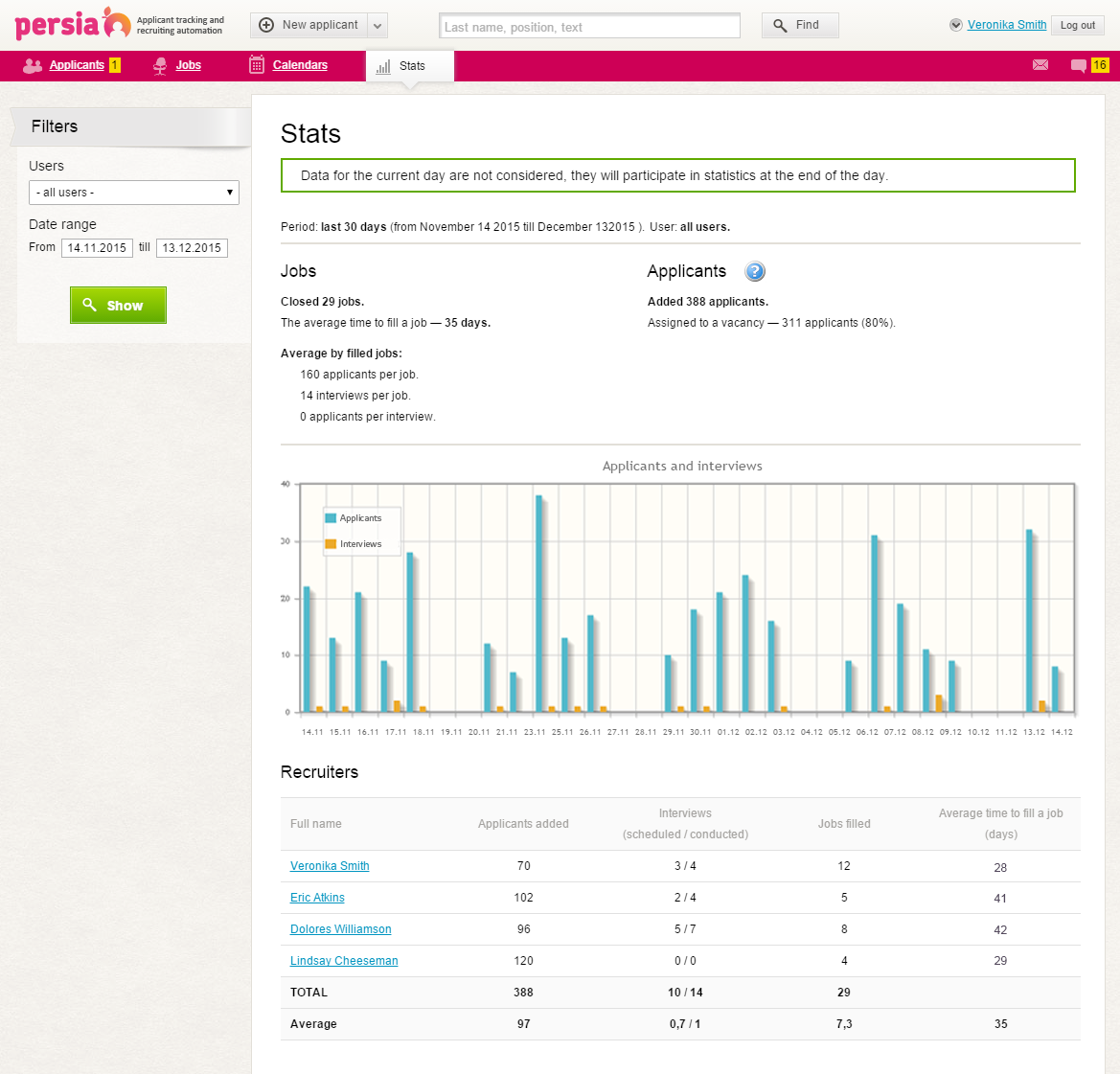Click the tallest applicants bar on 23.11
The image size is (1120, 1074).
pyautogui.click(x=538, y=604)
